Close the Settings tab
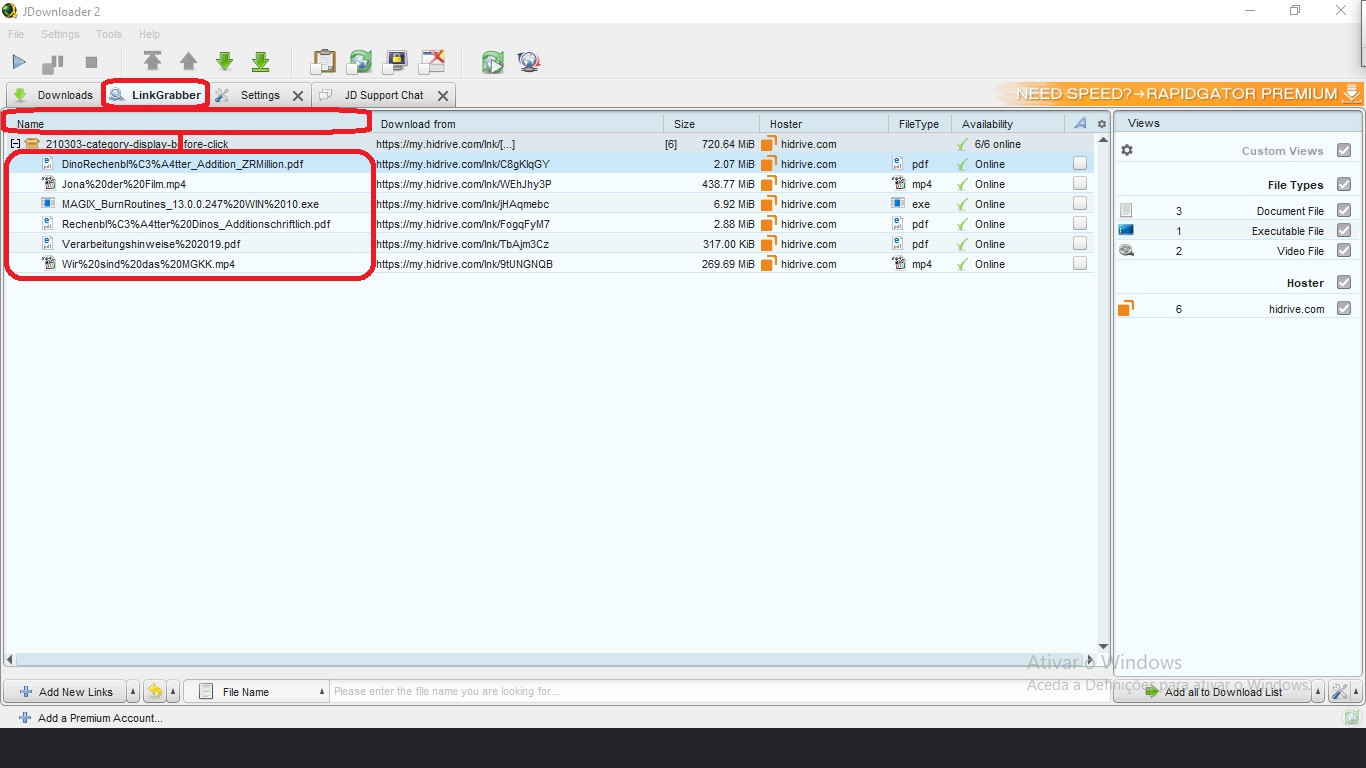This screenshot has height=768, width=1366. click(x=297, y=96)
